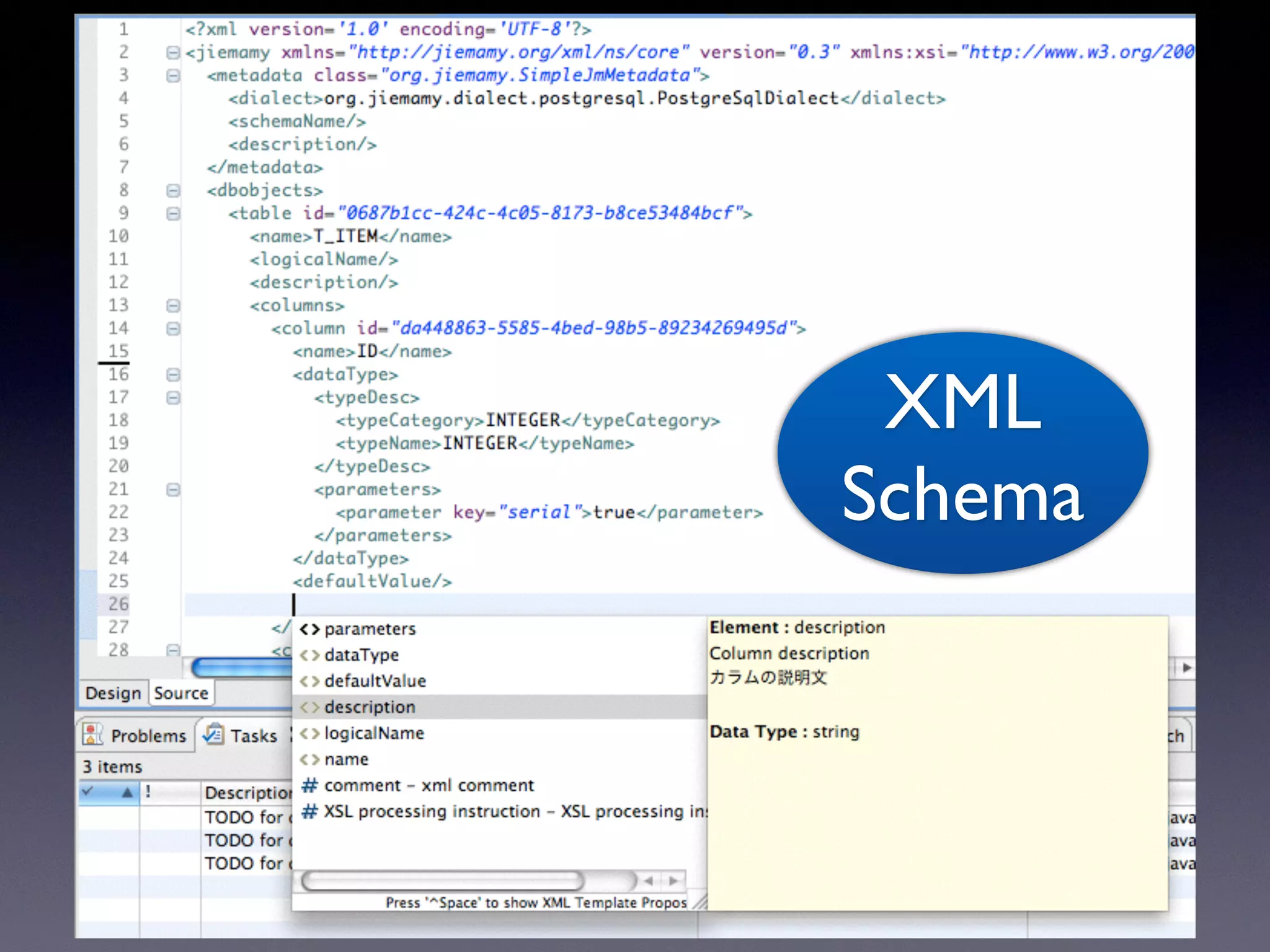1270x952 pixels.
Task: Click the 'Column description' tooltip text
Action: pyautogui.click(x=789, y=653)
